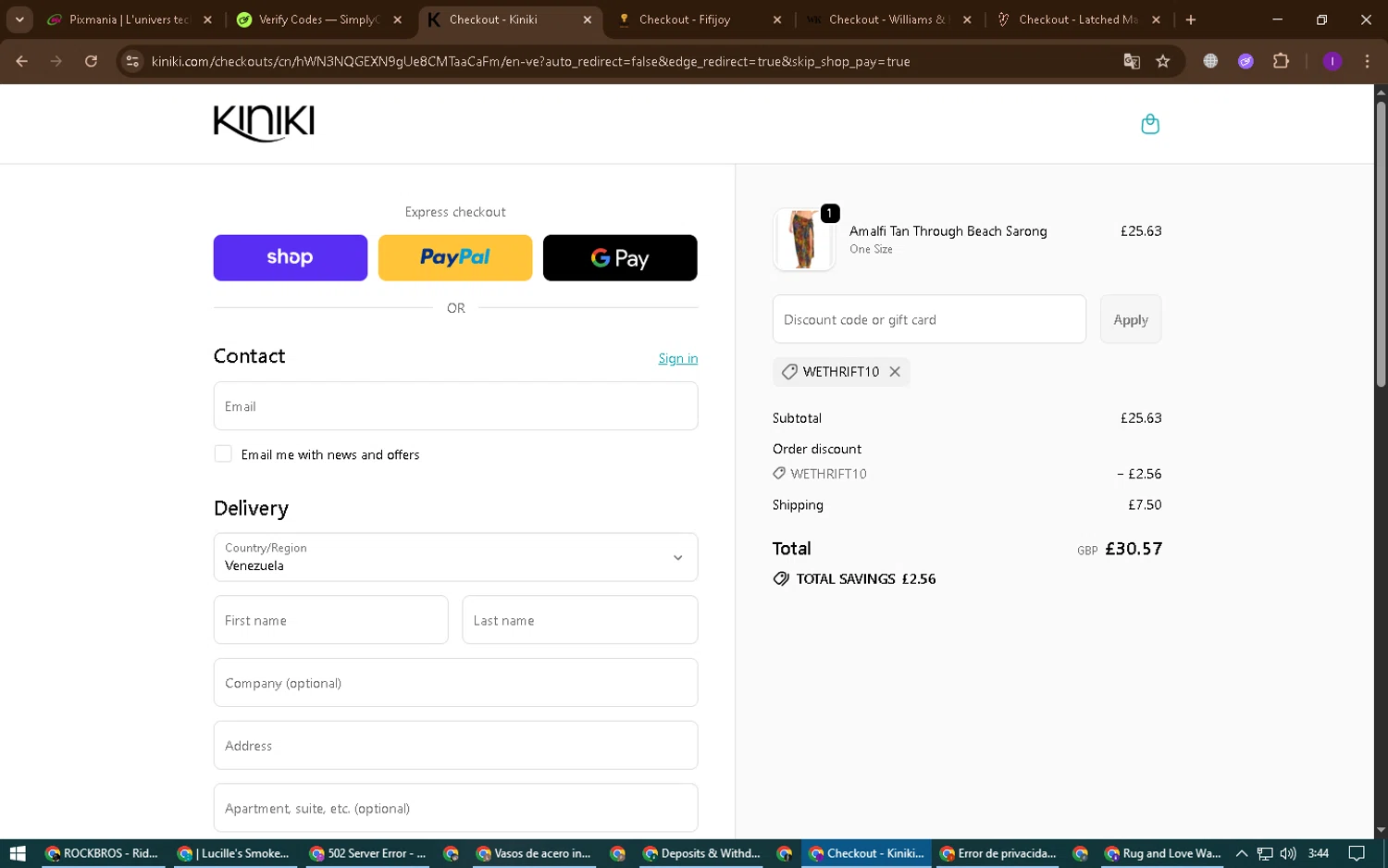View site information icon in address bar
1388x868 pixels.
tap(132, 61)
